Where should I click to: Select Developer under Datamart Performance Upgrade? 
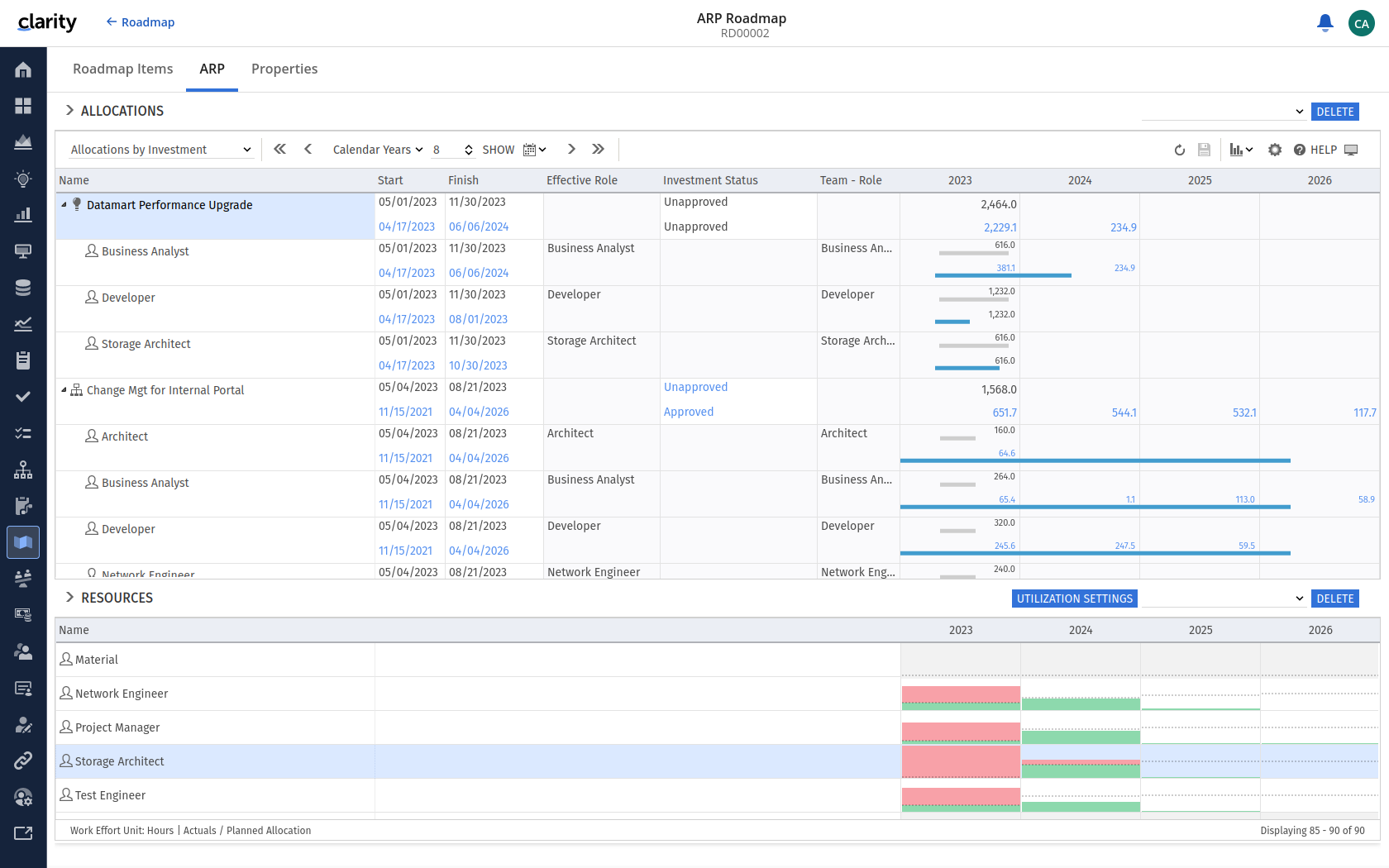(x=128, y=298)
